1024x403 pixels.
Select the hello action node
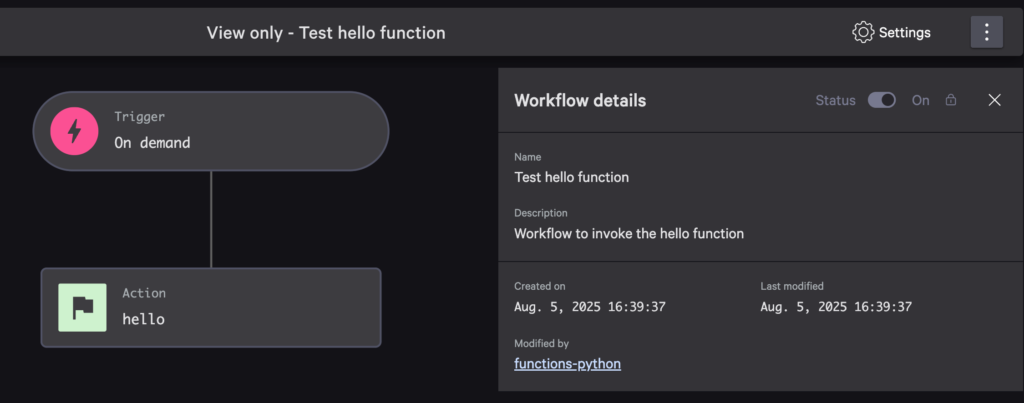pos(210,308)
